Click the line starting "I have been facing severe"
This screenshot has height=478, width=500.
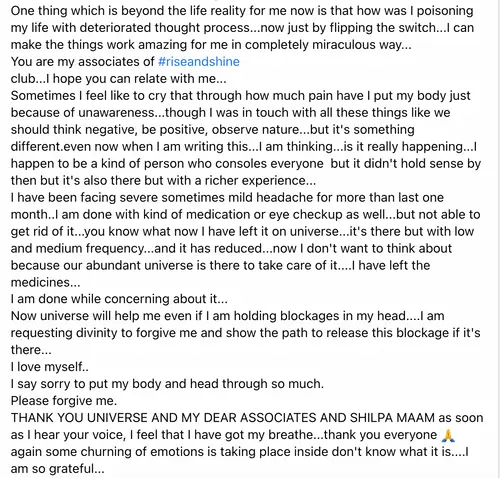click(x=227, y=198)
